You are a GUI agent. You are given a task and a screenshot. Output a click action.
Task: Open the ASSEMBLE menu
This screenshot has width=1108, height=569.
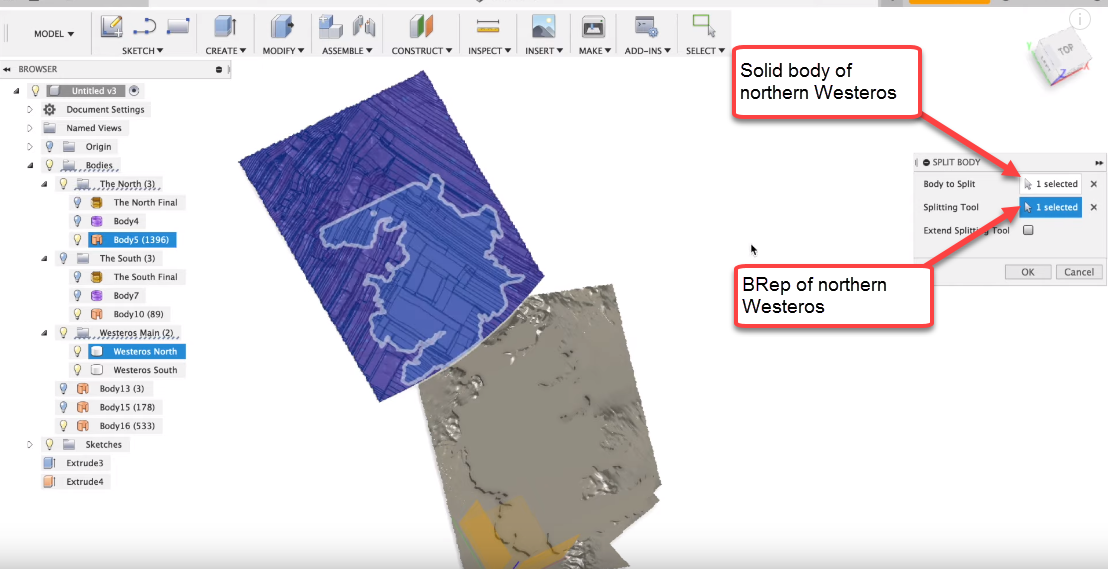click(x=347, y=51)
